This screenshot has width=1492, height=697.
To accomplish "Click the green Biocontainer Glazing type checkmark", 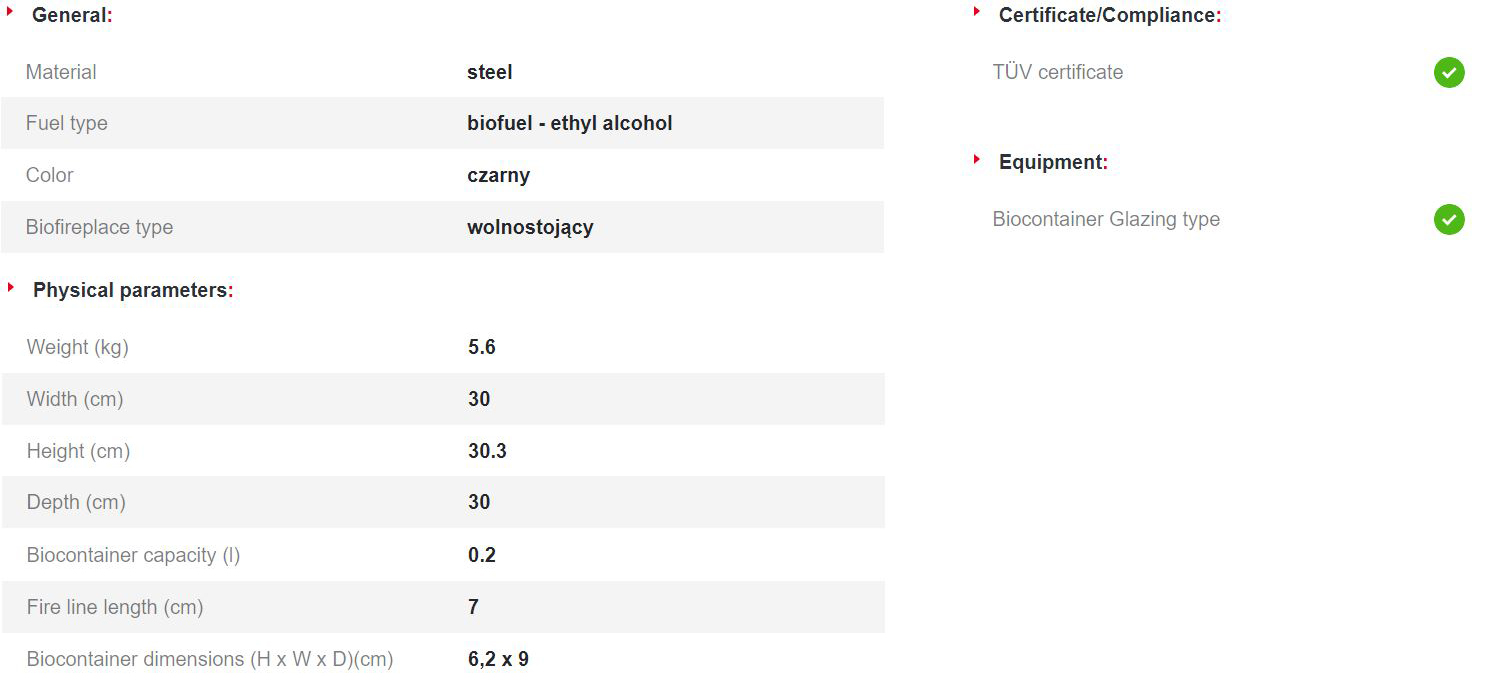I will click(1449, 219).
